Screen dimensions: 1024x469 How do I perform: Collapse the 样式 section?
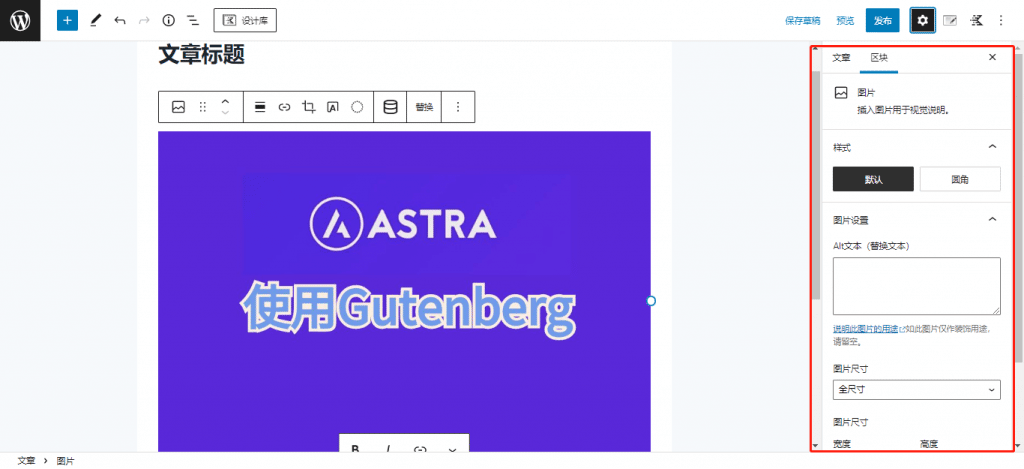[992, 147]
